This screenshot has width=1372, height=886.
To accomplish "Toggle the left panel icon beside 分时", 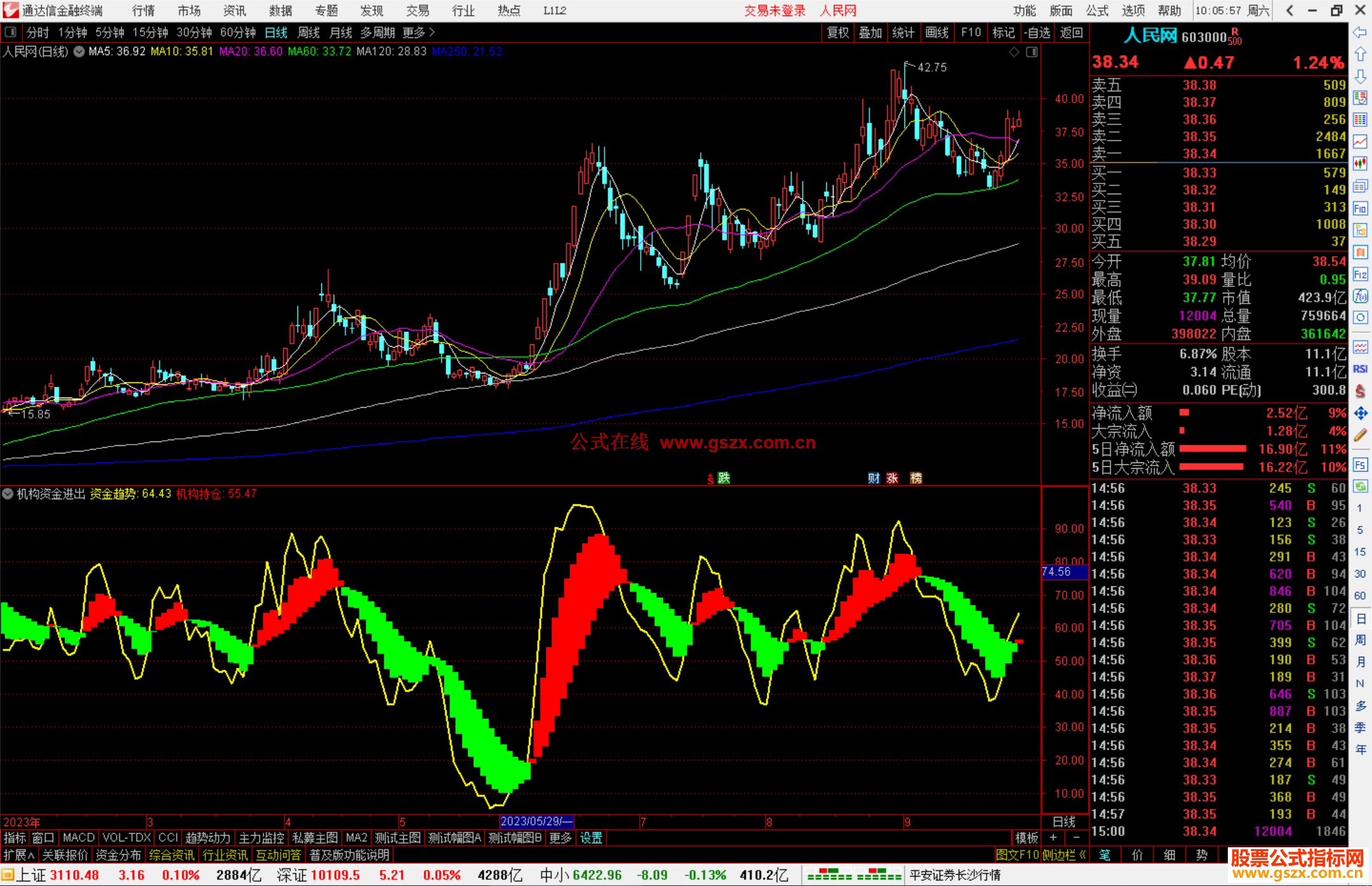I will [11, 32].
